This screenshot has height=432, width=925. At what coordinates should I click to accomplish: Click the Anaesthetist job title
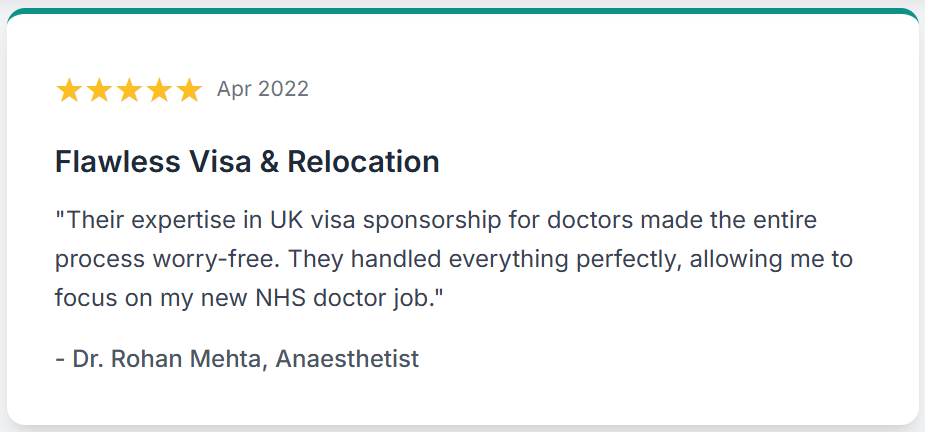347,358
